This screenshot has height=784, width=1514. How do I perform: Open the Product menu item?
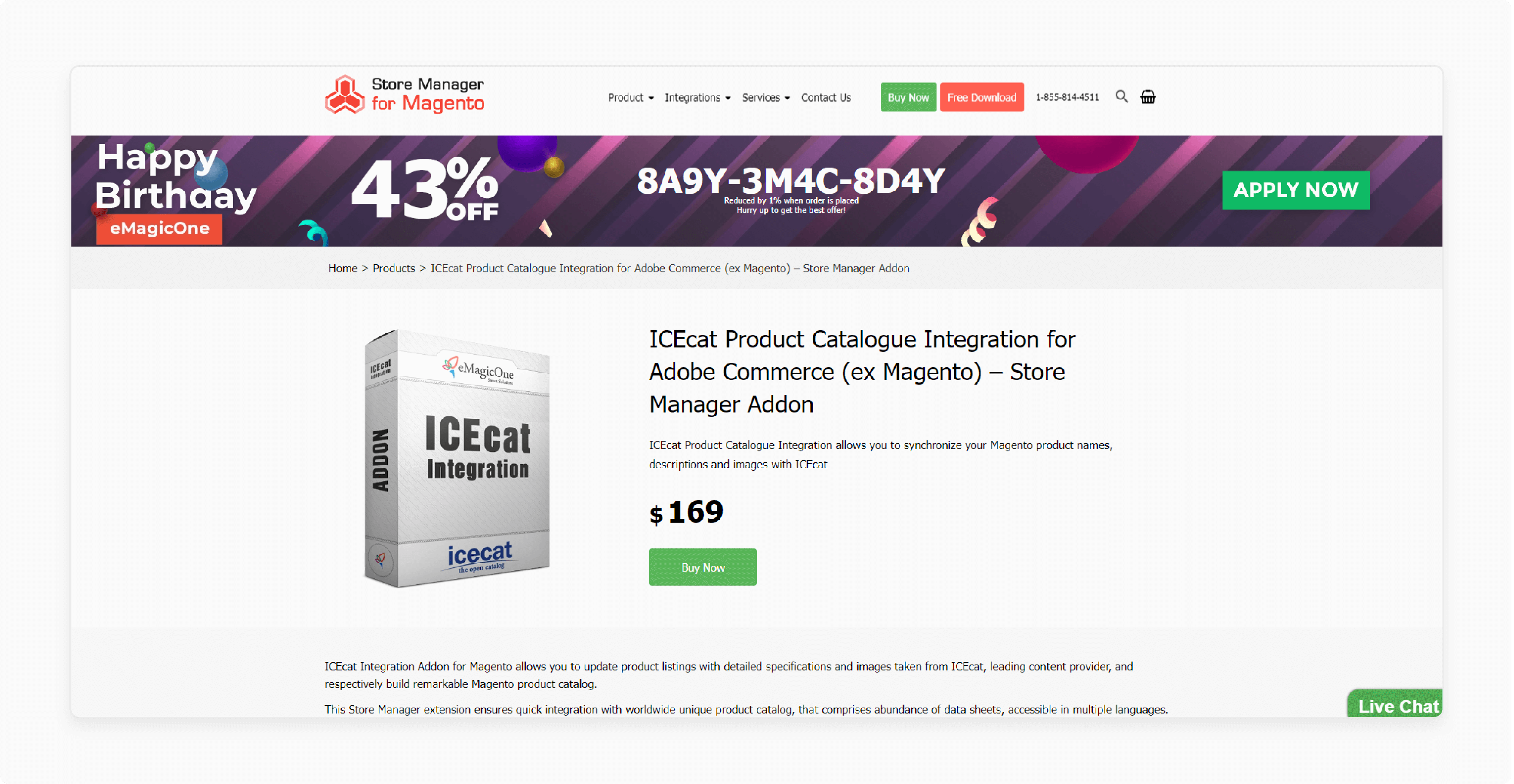click(627, 97)
